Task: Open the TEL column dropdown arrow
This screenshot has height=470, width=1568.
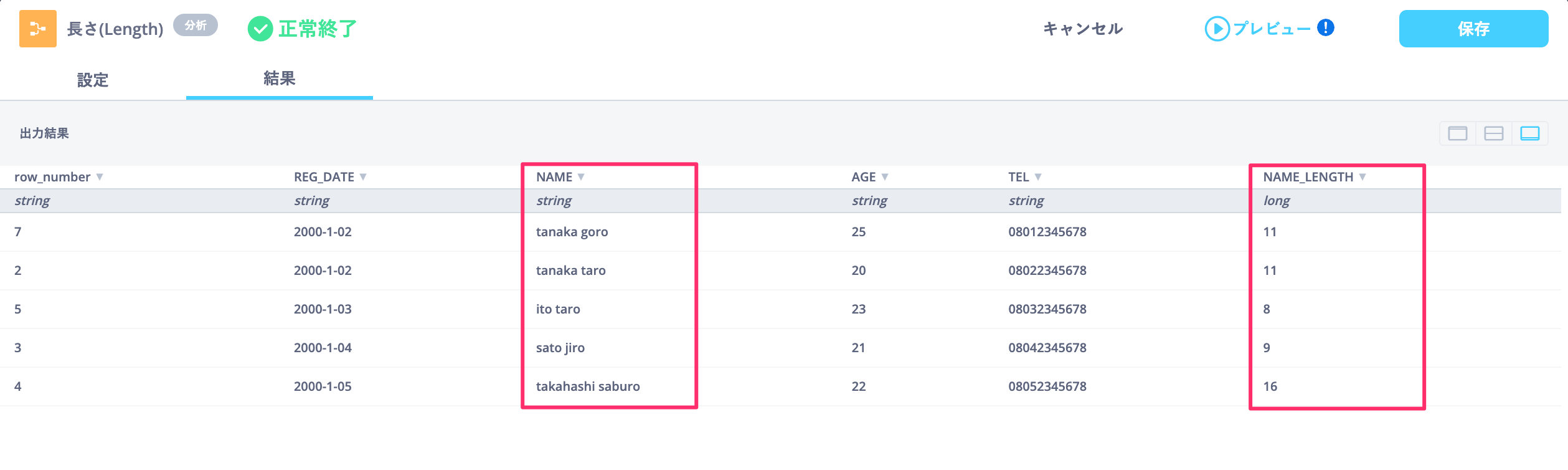Action: pyautogui.click(x=1038, y=177)
